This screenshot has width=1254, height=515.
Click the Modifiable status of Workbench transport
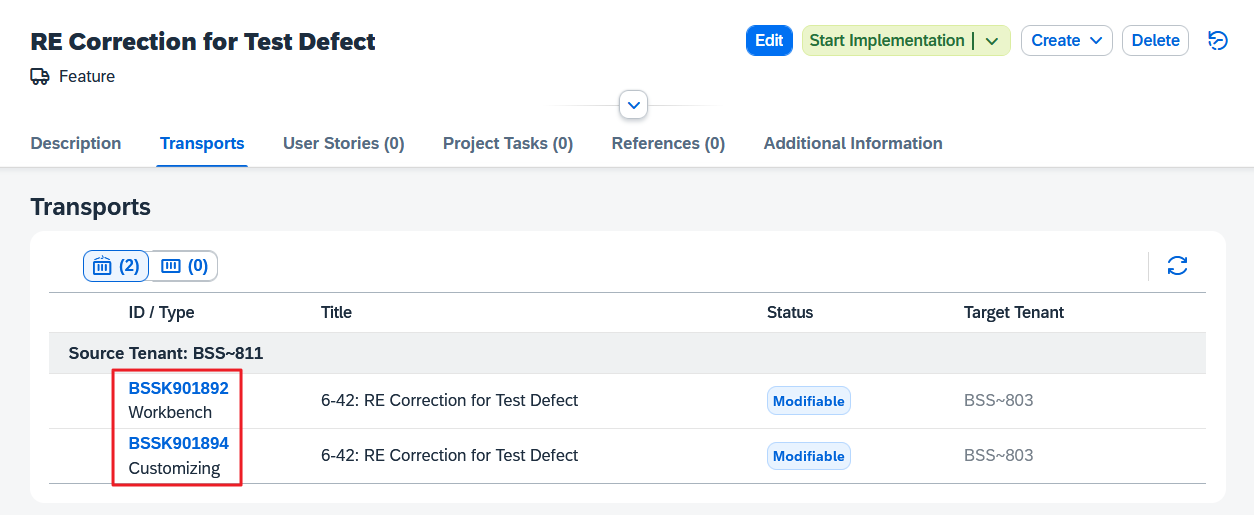click(809, 401)
